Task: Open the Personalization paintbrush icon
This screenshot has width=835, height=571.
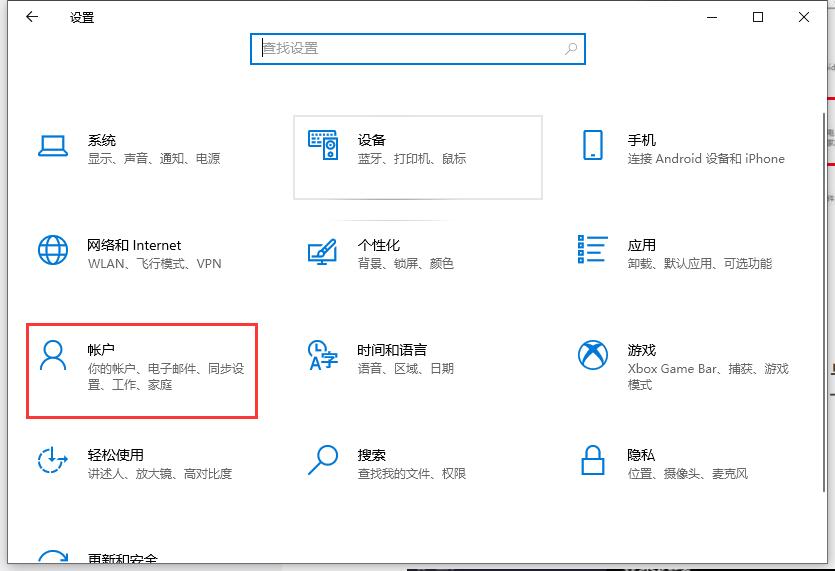Action: [x=323, y=251]
